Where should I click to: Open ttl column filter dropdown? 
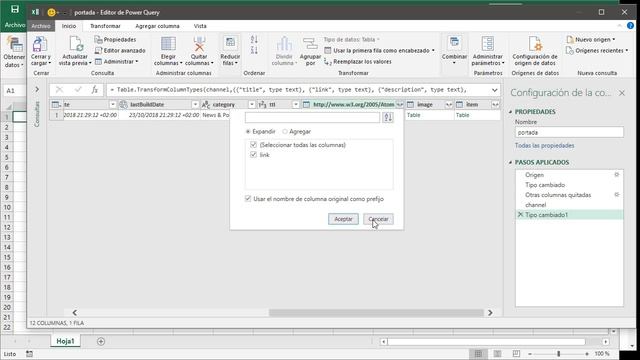tap(296, 105)
